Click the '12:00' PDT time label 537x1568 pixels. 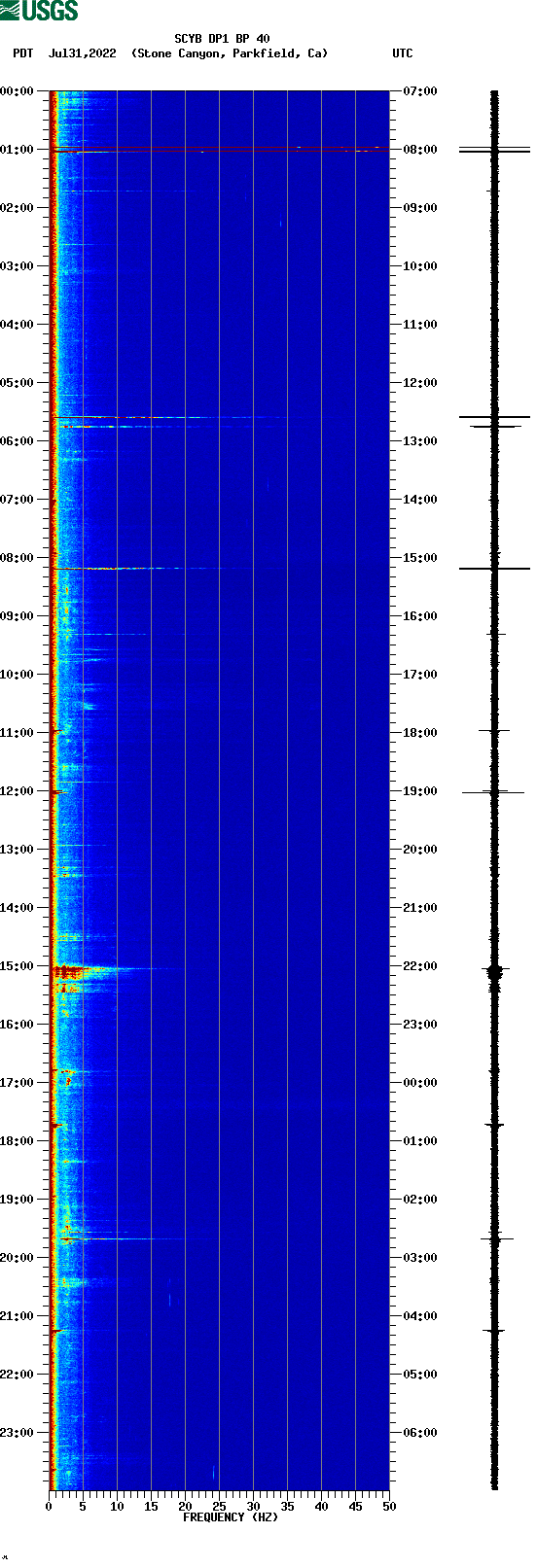[18, 791]
